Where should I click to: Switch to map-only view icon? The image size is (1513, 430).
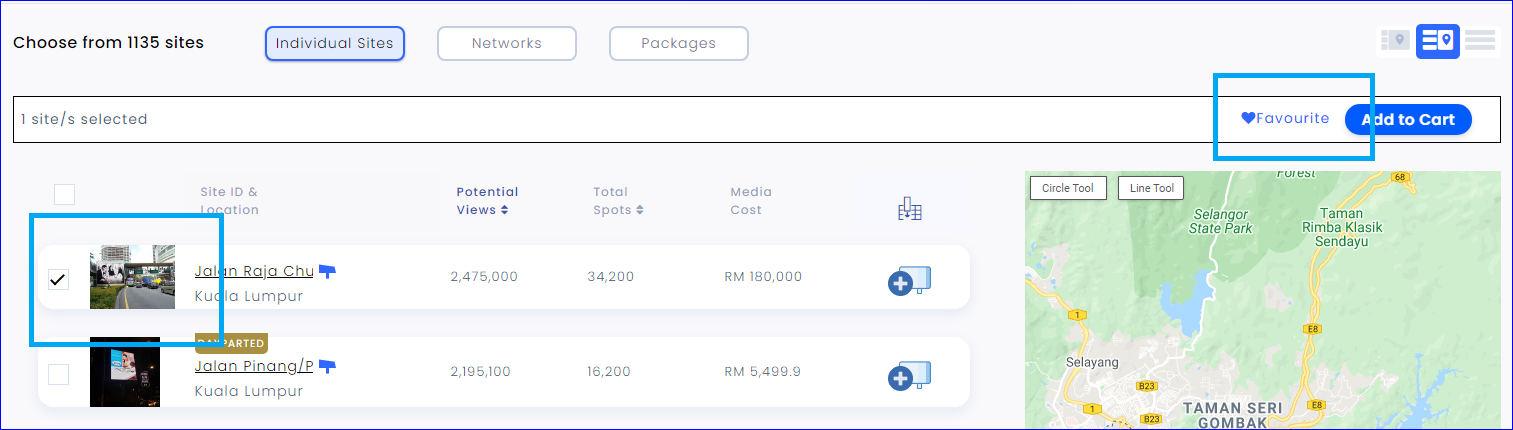1395,40
